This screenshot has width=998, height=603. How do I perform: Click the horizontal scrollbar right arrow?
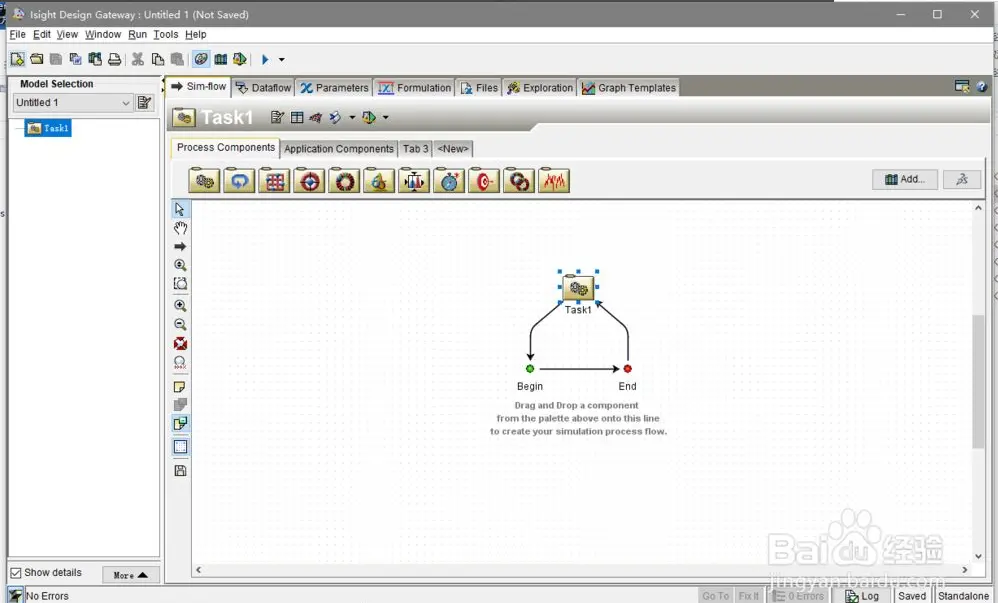point(965,570)
